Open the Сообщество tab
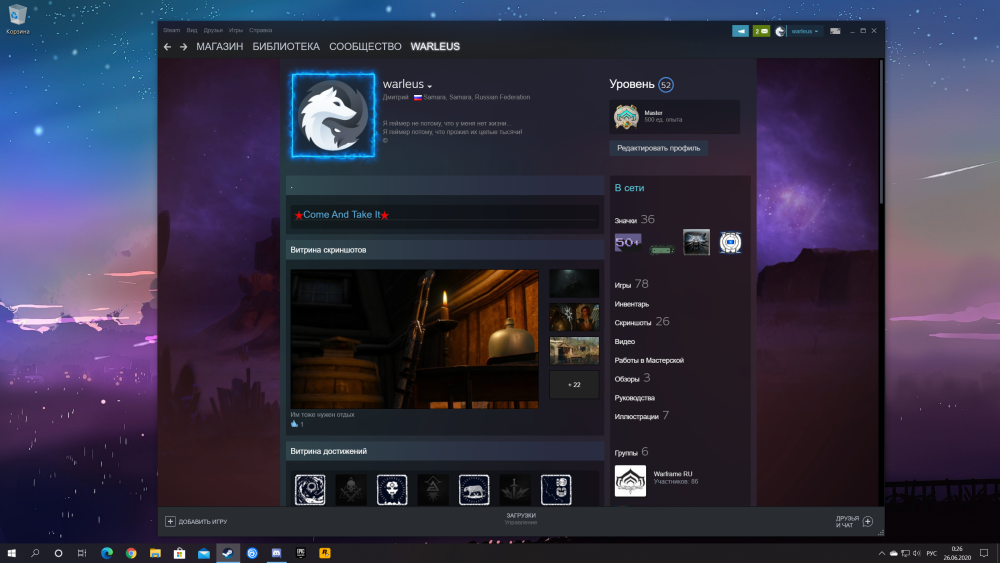Viewport: 1000px width, 563px height. point(365,47)
